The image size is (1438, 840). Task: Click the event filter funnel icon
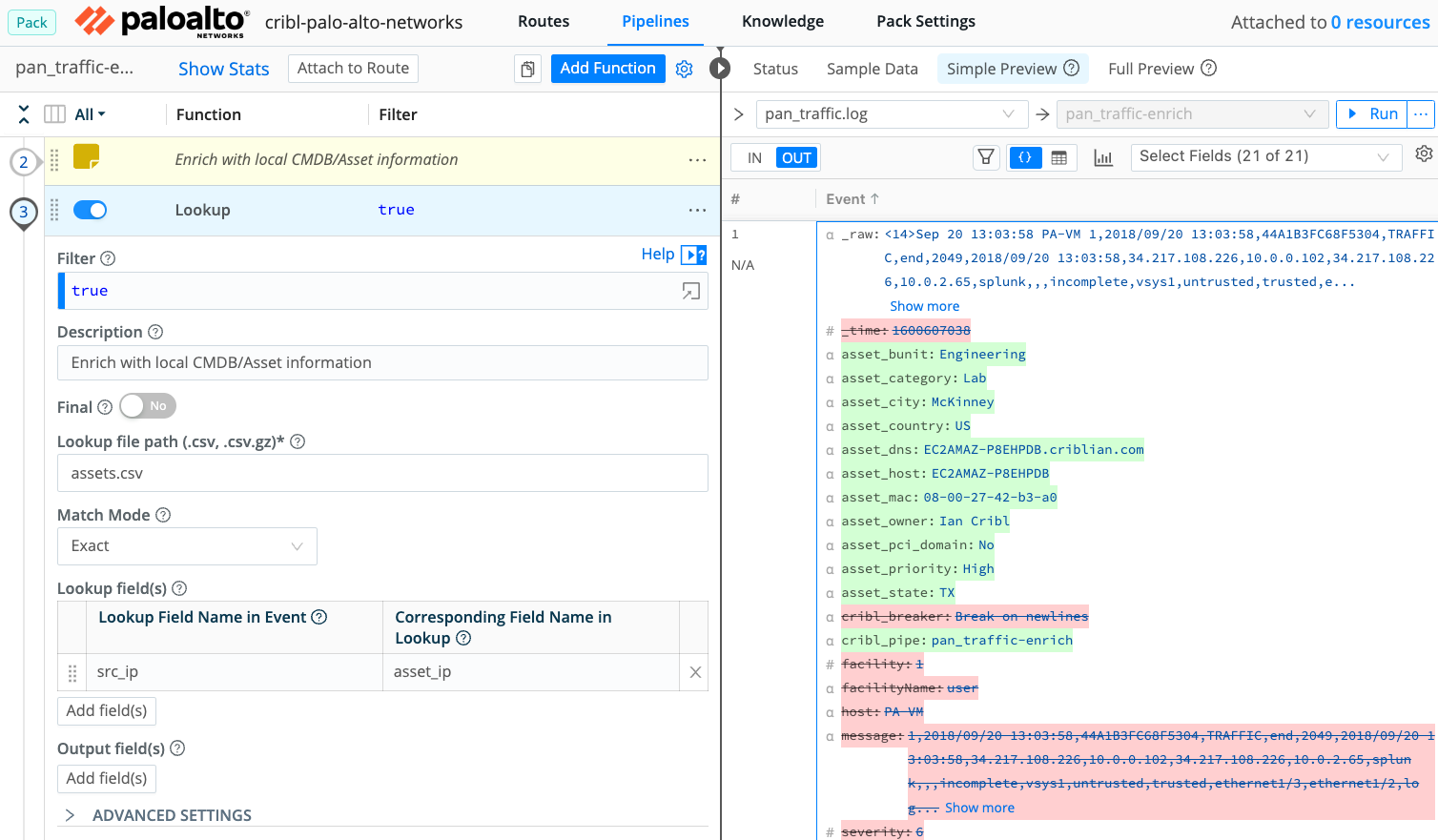click(x=986, y=157)
